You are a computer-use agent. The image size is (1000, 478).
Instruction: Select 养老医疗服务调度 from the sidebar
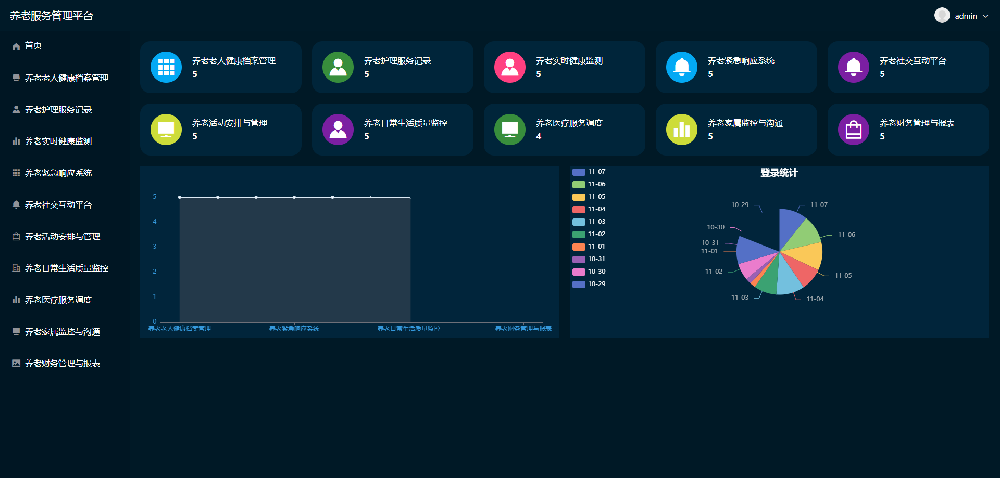[x=58, y=299]
